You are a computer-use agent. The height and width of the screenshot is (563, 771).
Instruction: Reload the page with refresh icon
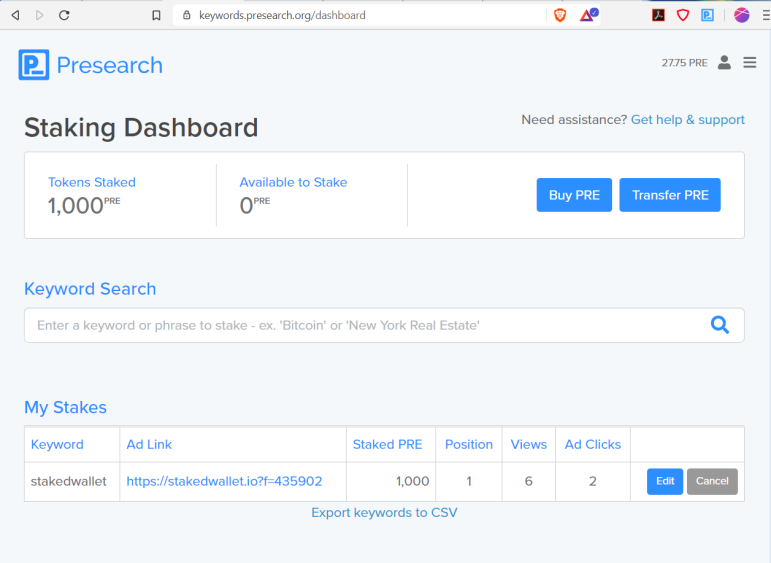pos(64,15)
